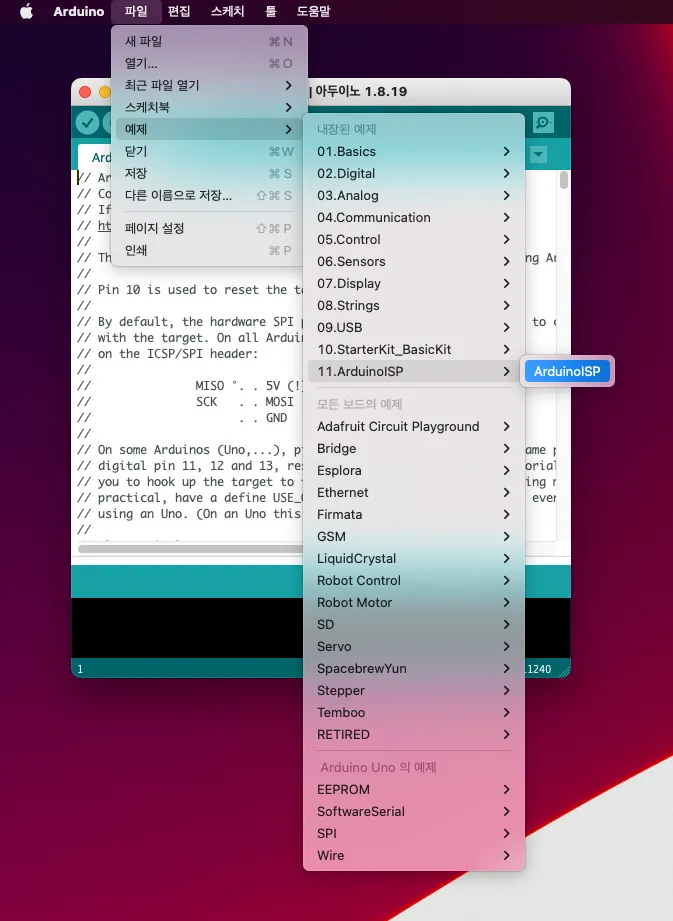Choose 페이지 설정 menu item
The image size is (673, 921).
coord(209,228)
